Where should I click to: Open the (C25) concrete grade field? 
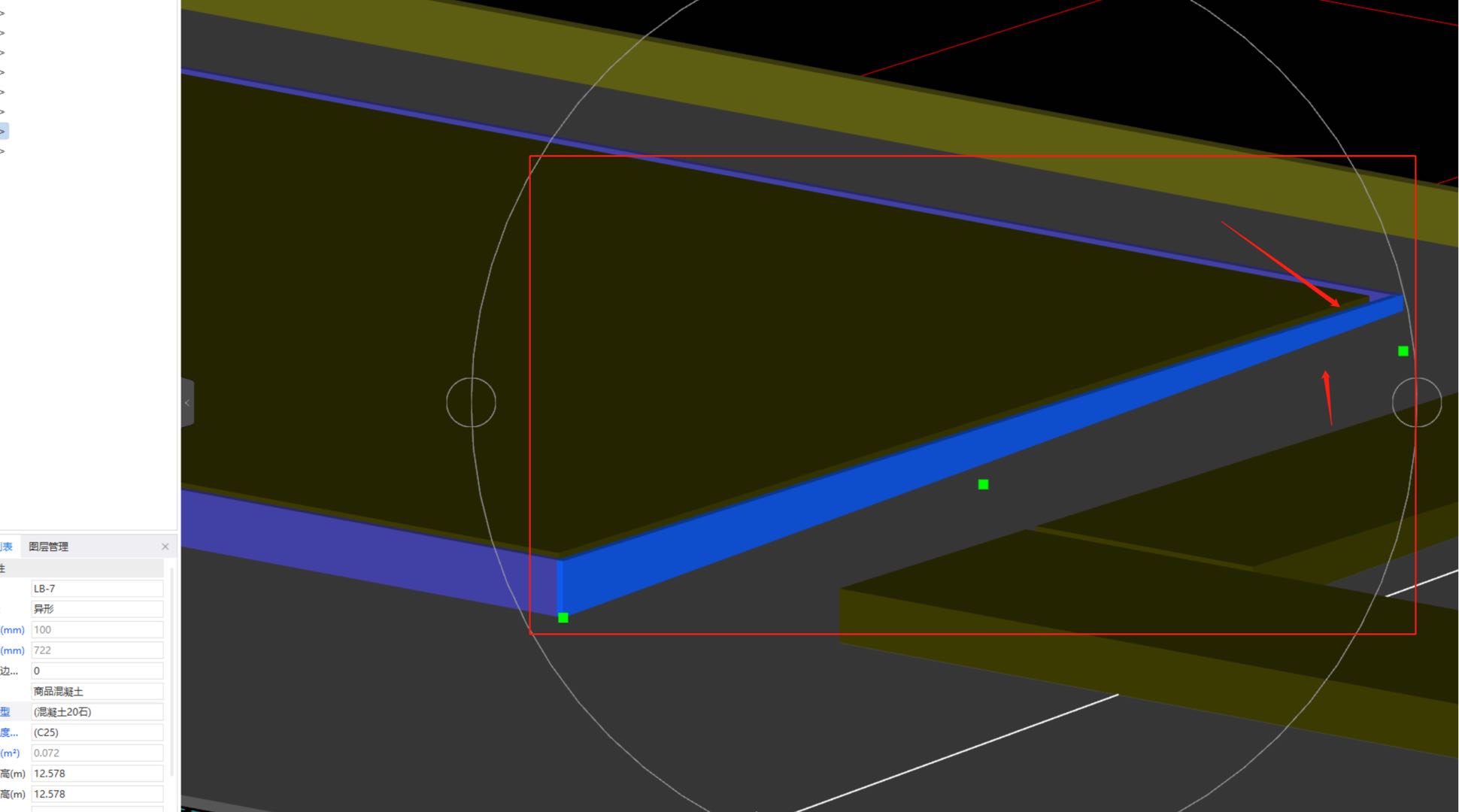97,732
